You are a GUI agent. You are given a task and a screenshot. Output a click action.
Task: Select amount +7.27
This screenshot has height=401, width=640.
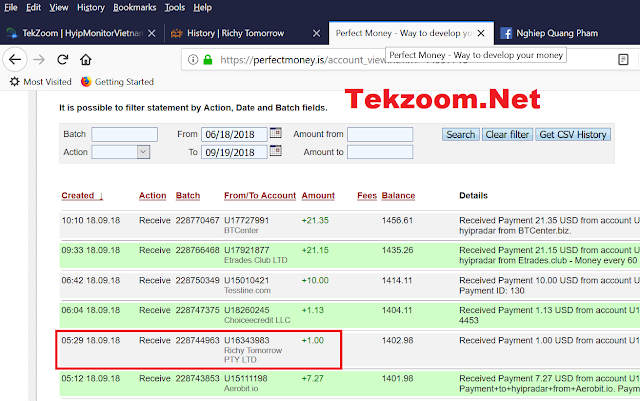coord(312,379)
